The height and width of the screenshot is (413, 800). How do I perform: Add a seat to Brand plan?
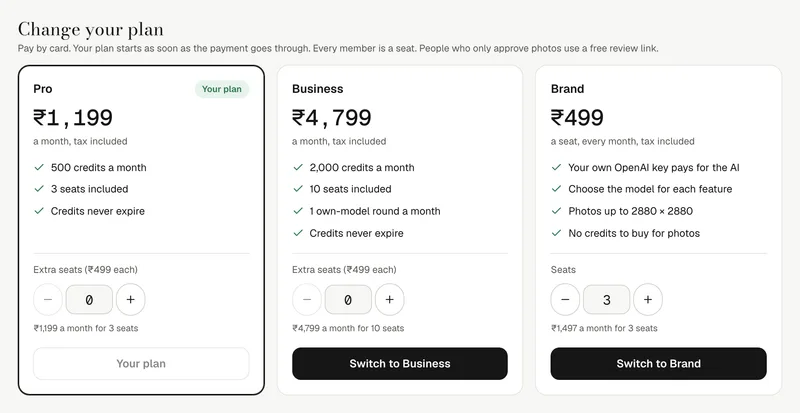click(x=648, y=300)
